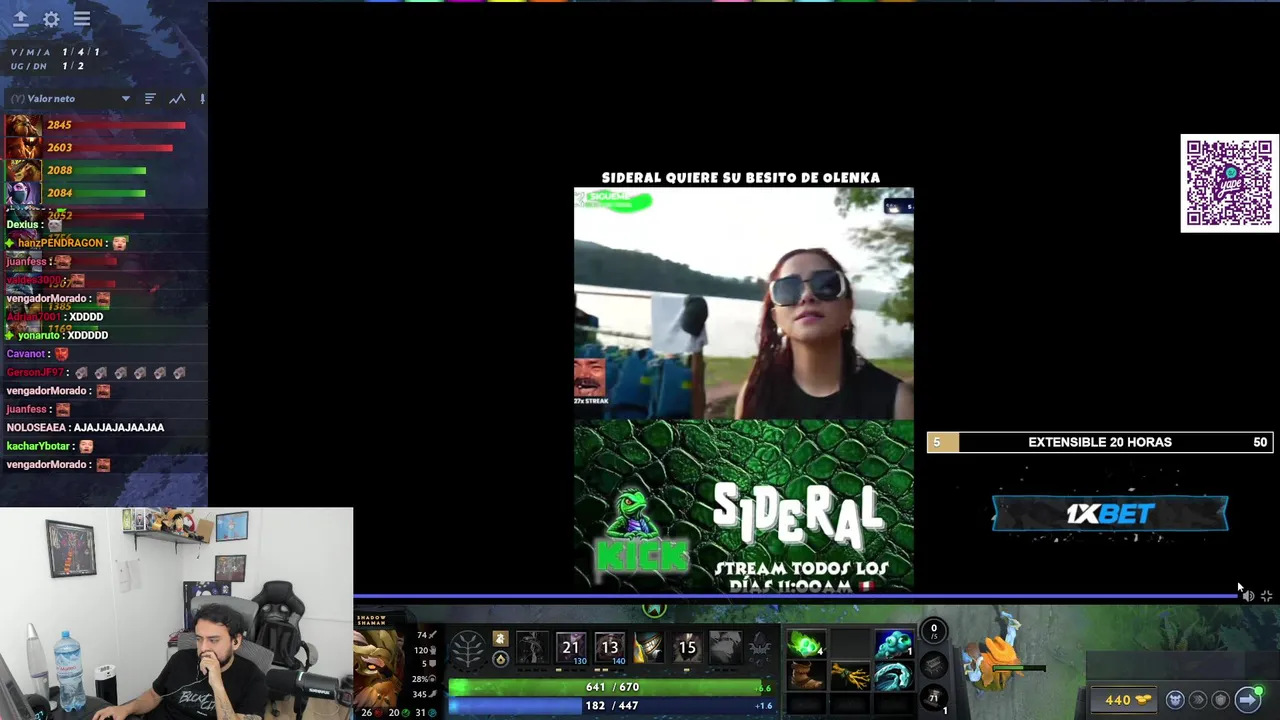1280x720 pixels.
Task: Click the "V / M / A" score line
Action: point(55,52)
